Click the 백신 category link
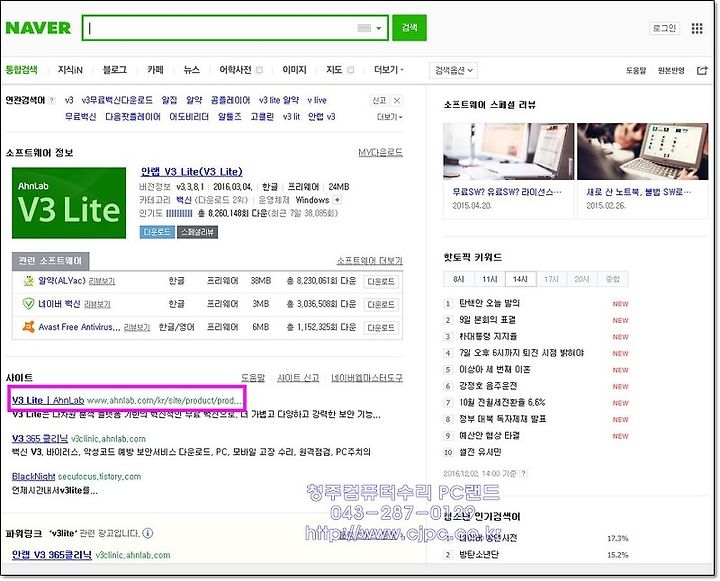This screenshot has width=720, height=581. point(184,200)
